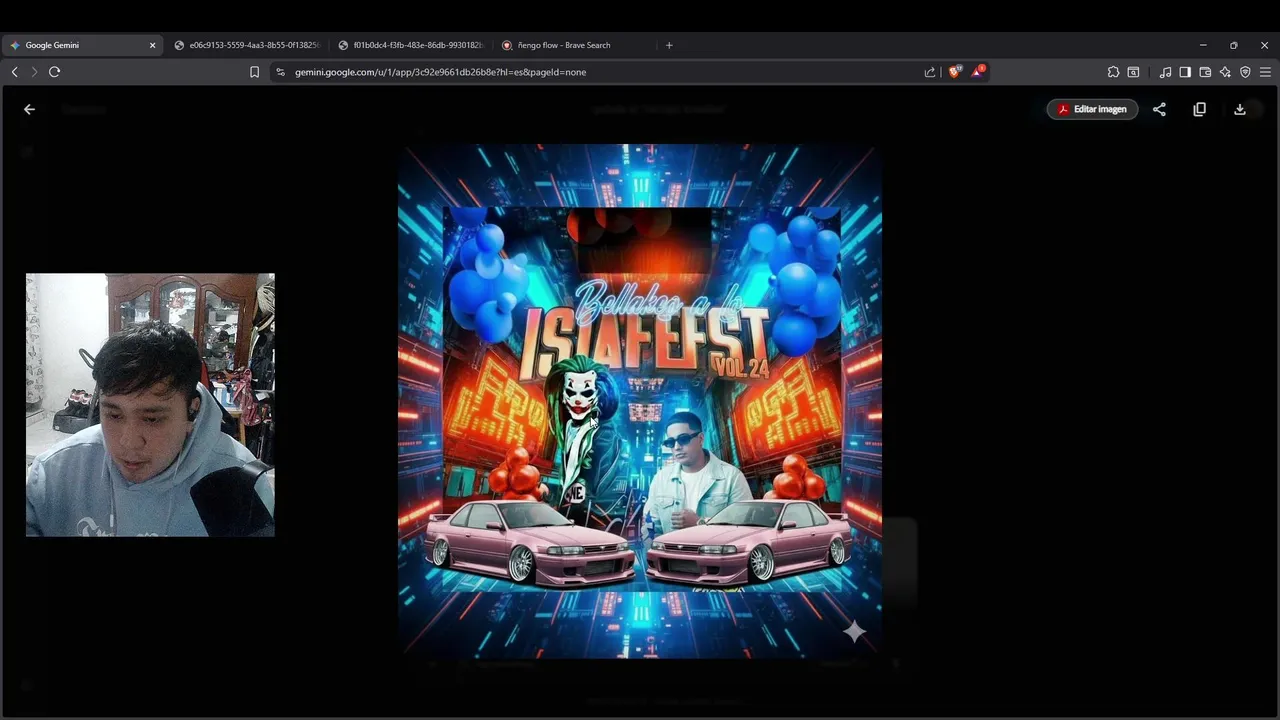Reload the Gemini page
The image size is (1280, 720).
point(54,72)
